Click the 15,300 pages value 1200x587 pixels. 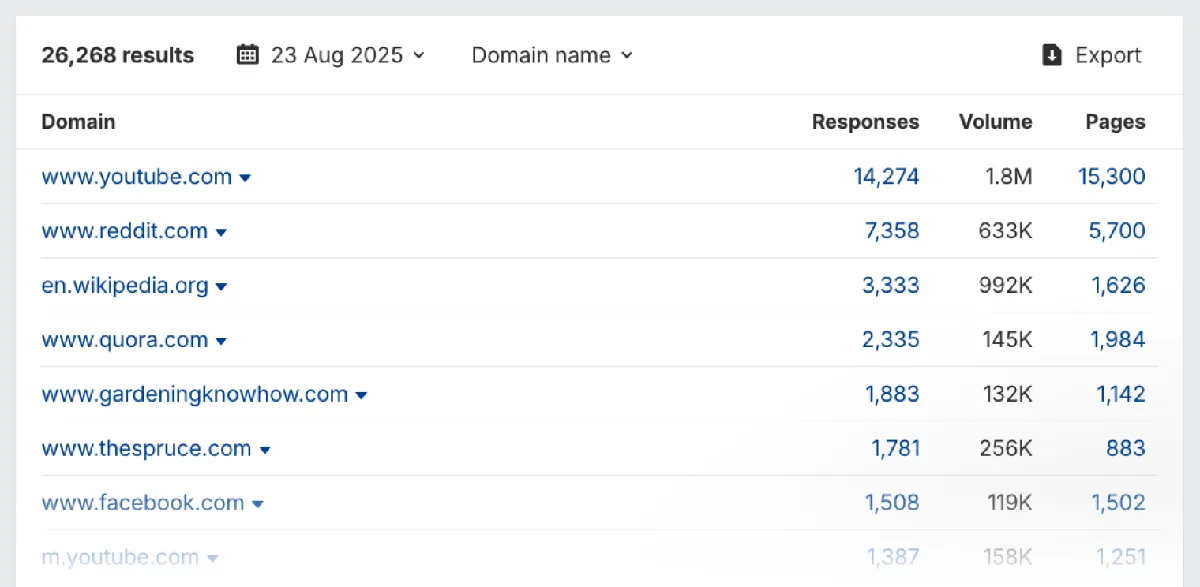coord(1112,177)
